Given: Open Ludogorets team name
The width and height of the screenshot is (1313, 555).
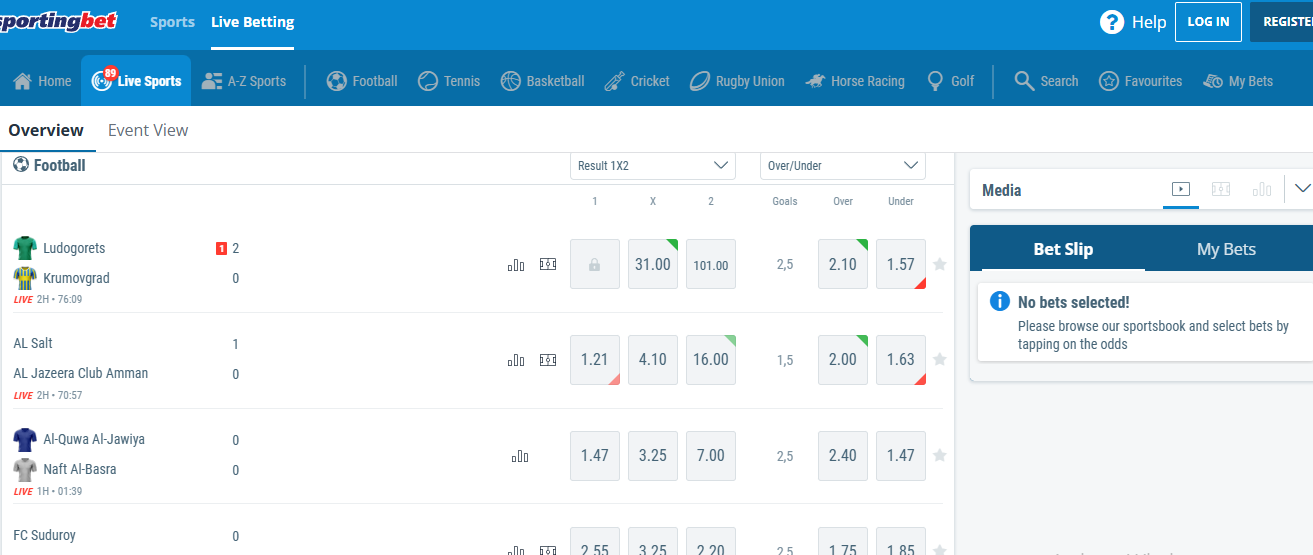Looking at the screenshot, I should [x=74, y=248].
